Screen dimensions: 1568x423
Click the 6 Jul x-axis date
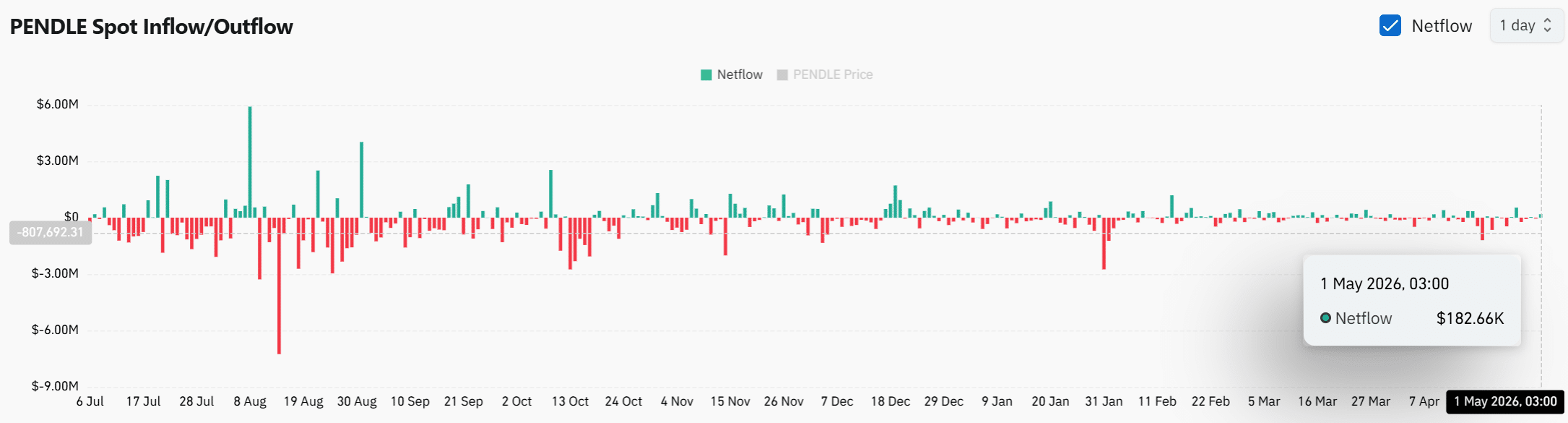coord(90,401)
